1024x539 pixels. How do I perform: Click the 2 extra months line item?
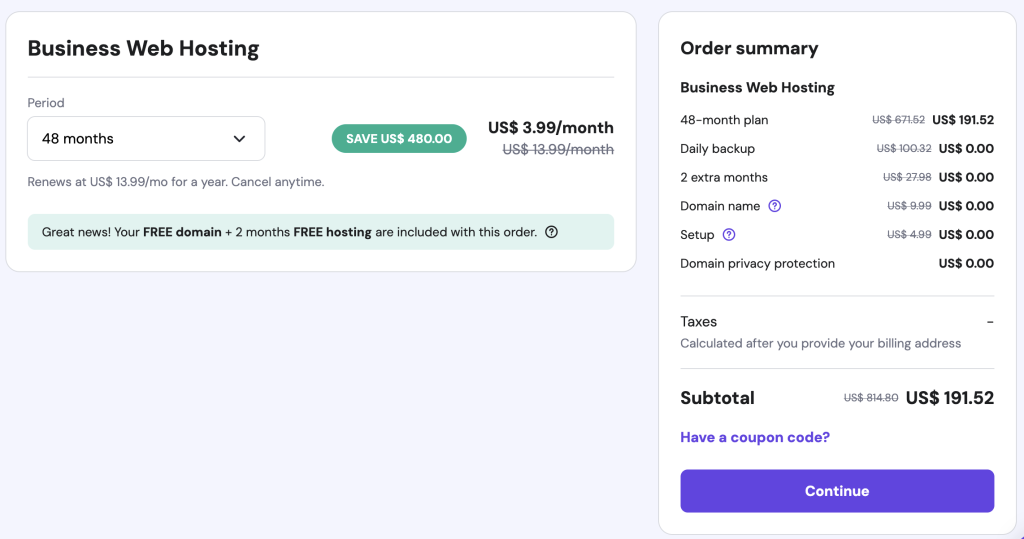[x=724, y=177]
